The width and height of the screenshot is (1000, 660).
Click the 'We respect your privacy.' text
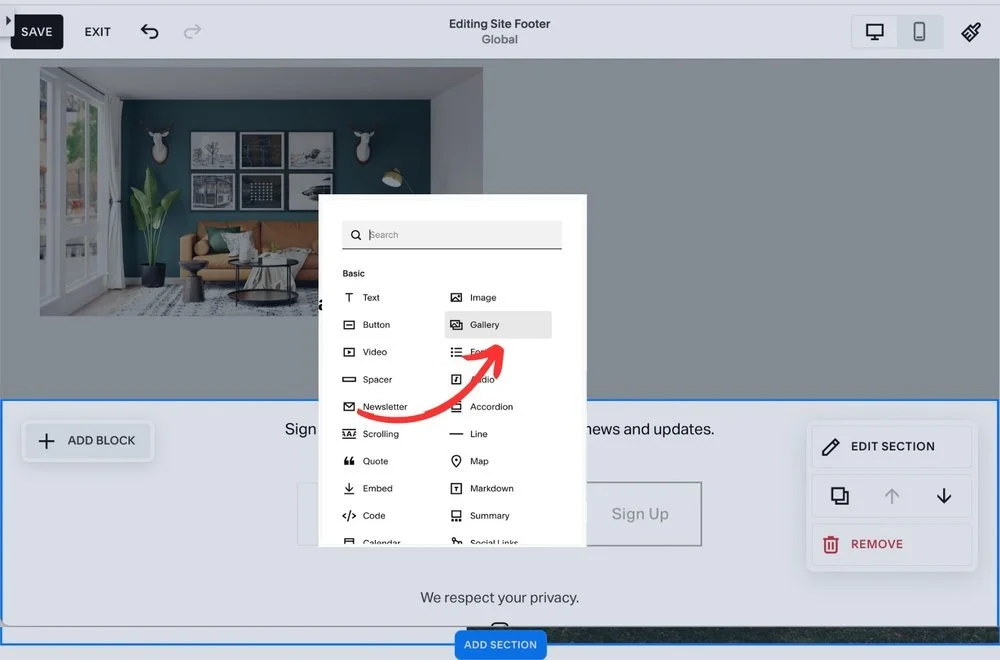point(499,598)
